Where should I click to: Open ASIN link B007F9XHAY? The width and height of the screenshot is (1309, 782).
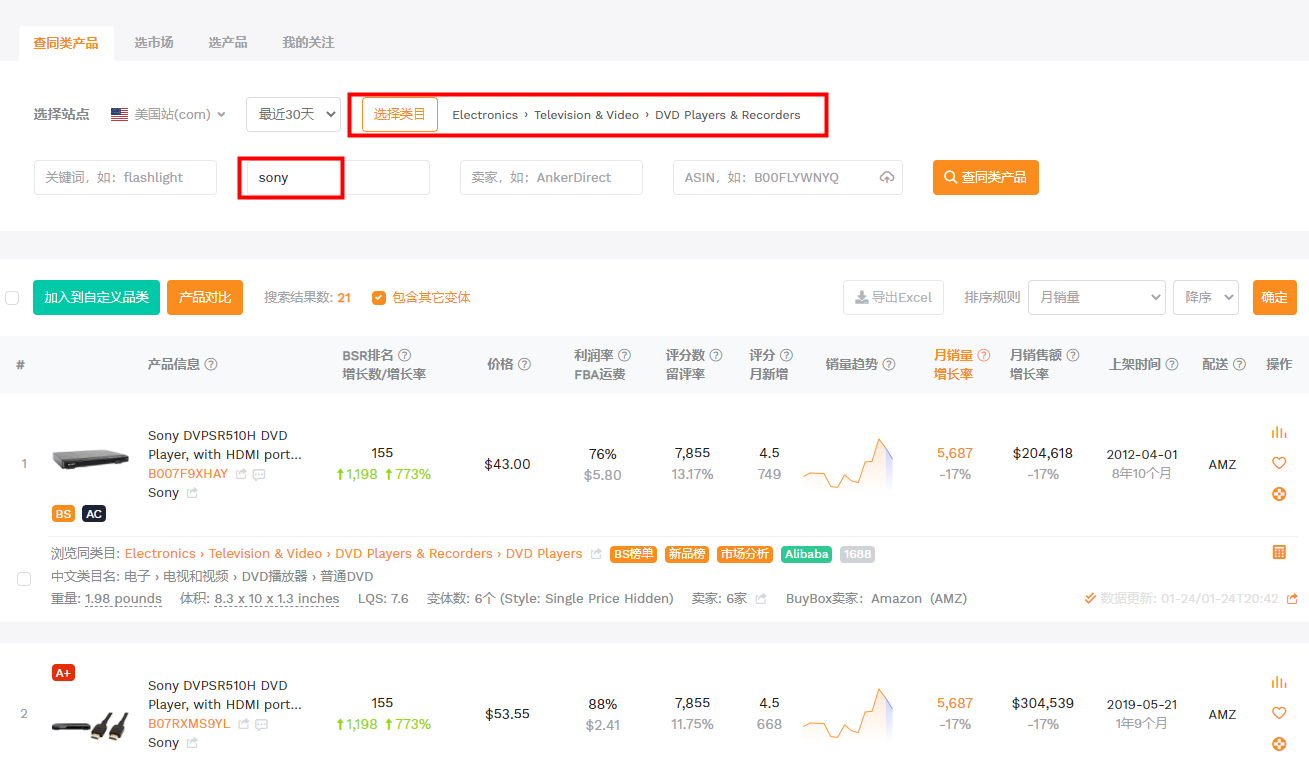pyautogui.click(x=188, y=474)
